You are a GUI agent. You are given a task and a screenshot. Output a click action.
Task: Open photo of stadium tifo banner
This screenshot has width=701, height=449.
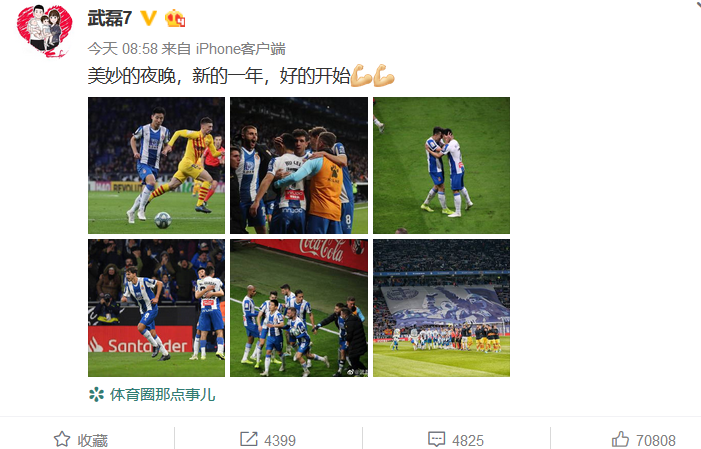(x=441, y=308)
